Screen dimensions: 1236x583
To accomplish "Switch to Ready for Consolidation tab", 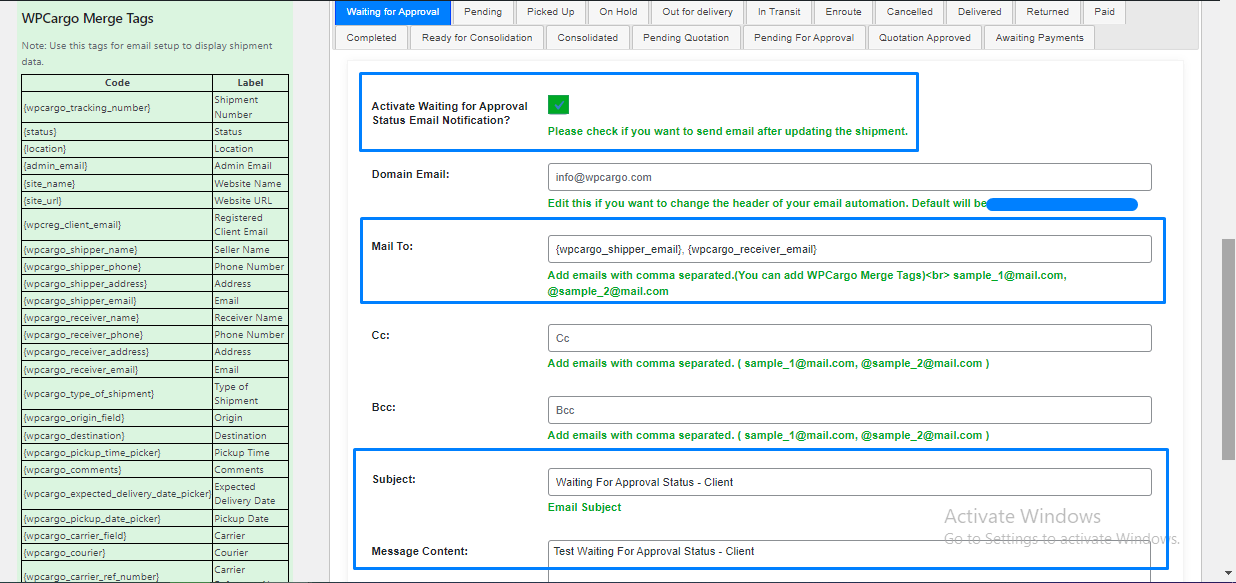I will pos(477,38).
